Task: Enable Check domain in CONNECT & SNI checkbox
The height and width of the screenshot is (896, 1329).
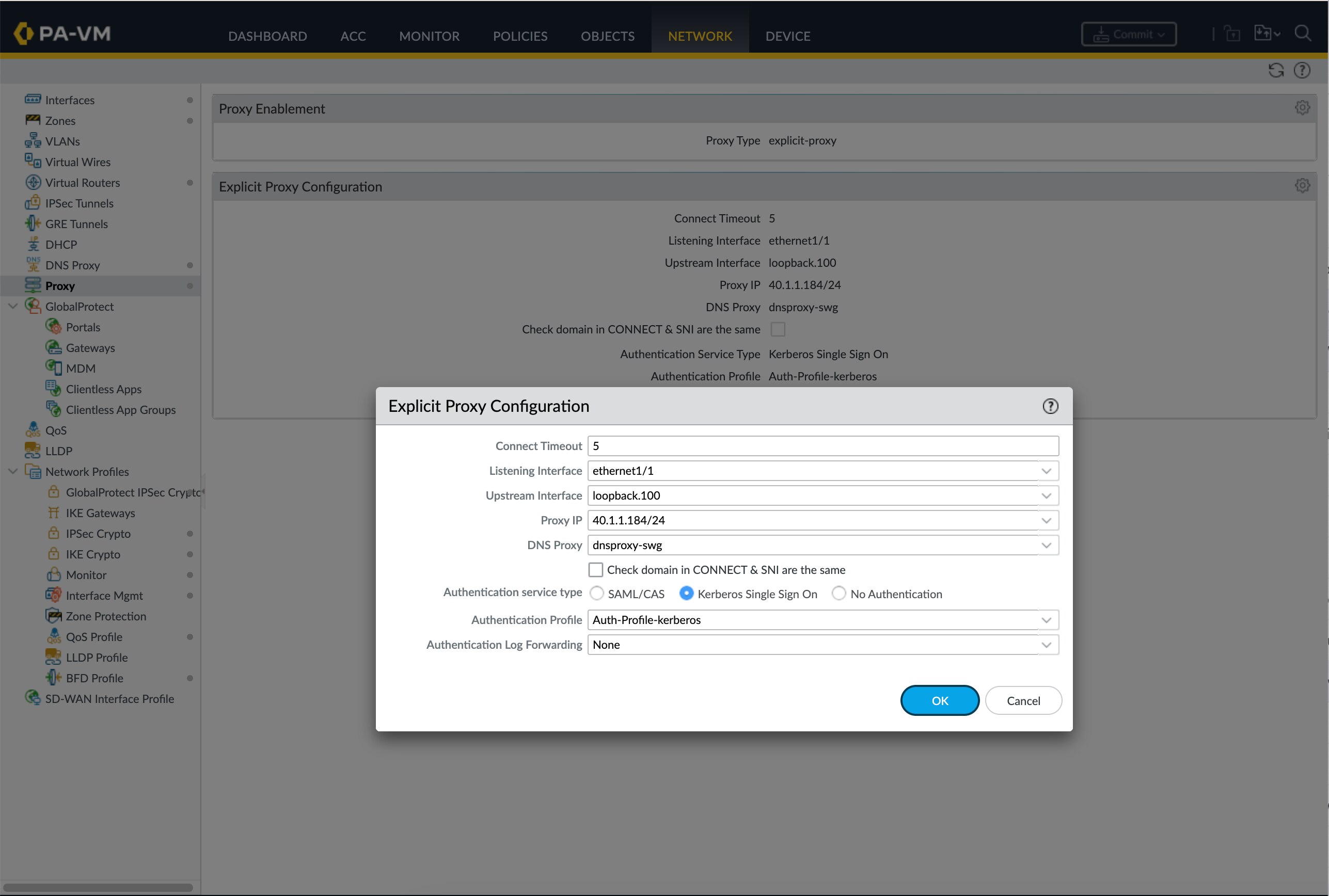Action: (x=596, y=569)
